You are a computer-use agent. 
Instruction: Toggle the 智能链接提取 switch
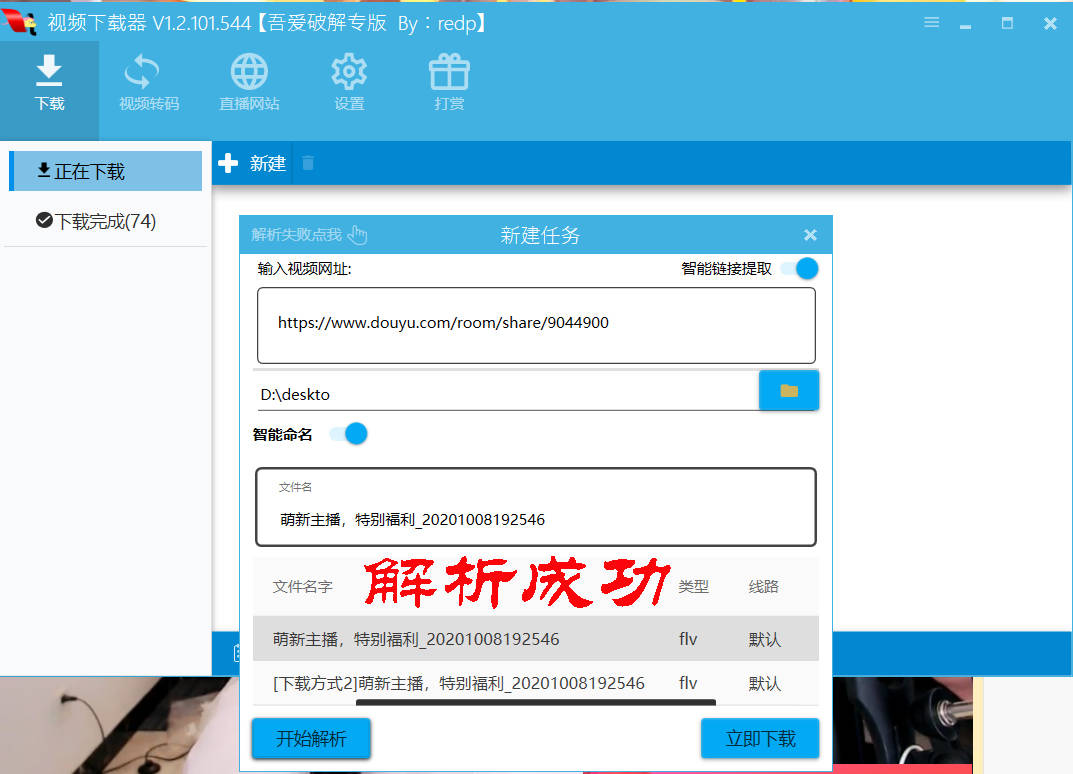[799, 268]
